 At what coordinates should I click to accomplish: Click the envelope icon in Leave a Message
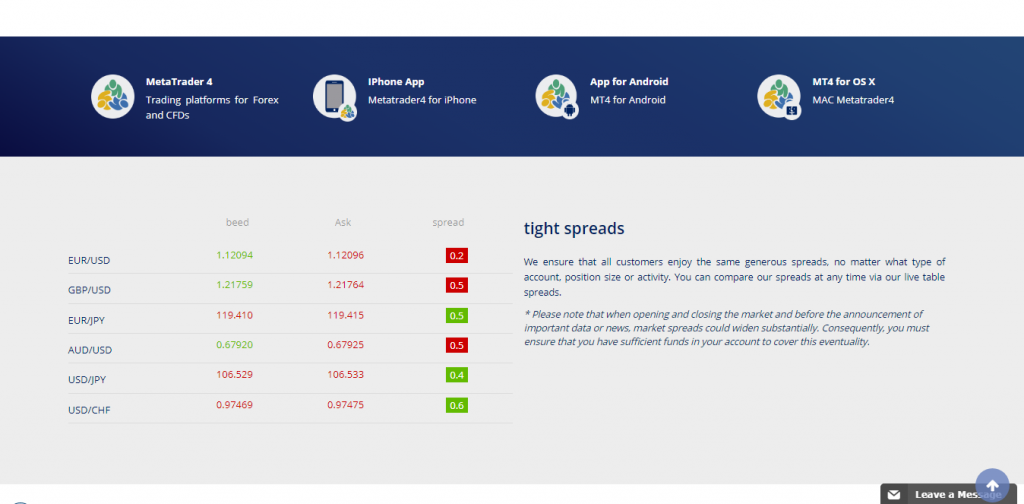(893, 495)
